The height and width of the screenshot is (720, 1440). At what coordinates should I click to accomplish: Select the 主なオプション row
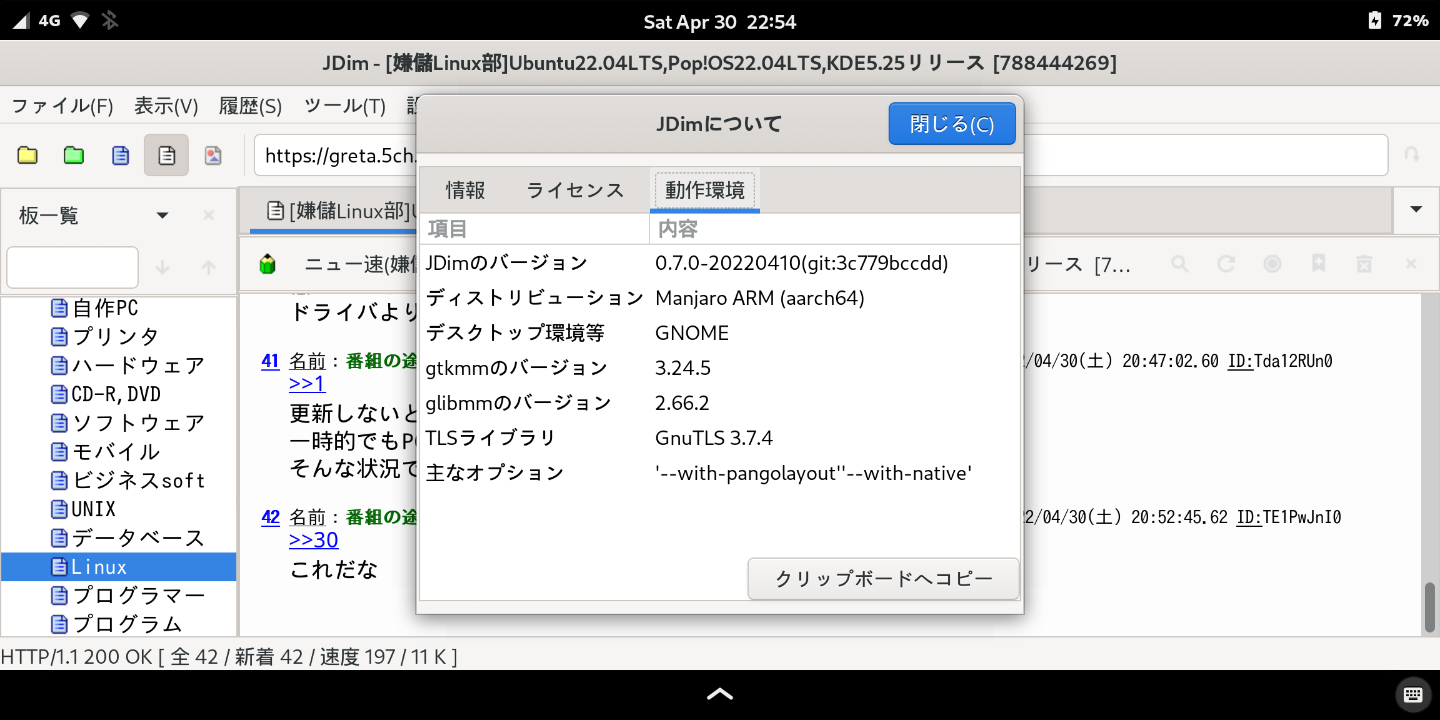tap(720, 473)
